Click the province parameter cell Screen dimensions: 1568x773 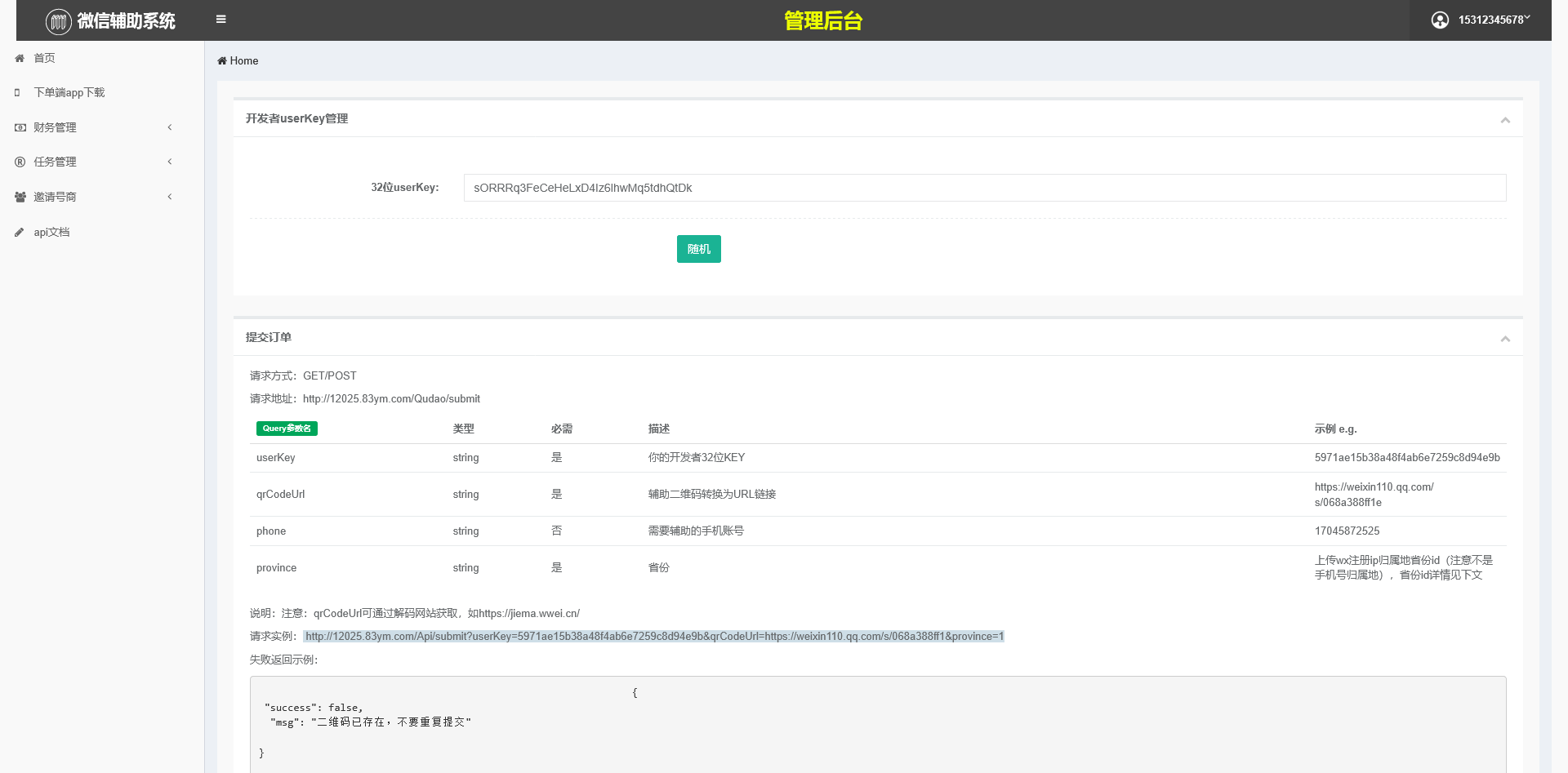click(277, 567)
